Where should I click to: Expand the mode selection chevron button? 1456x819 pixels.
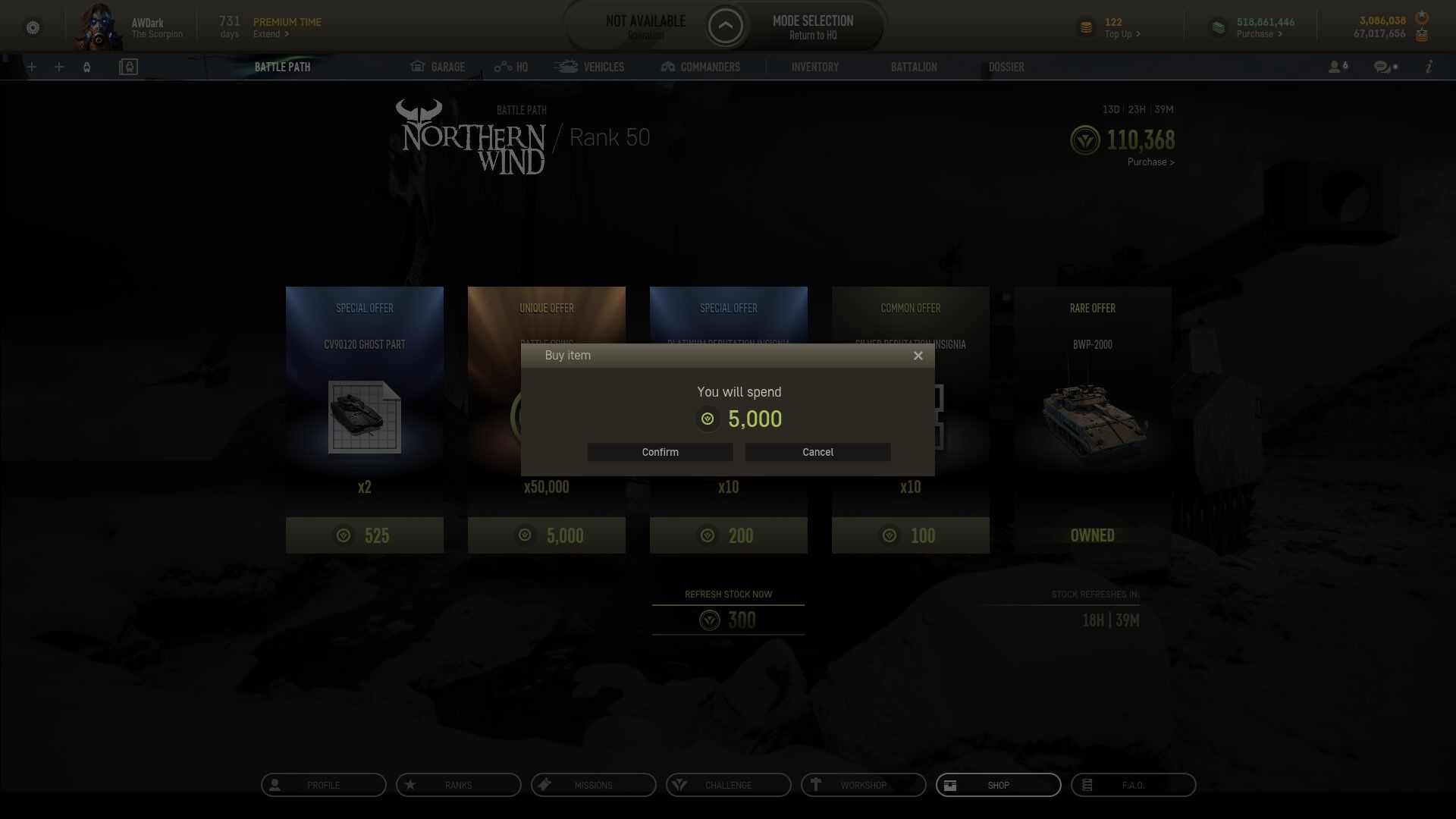click(725, 27)
